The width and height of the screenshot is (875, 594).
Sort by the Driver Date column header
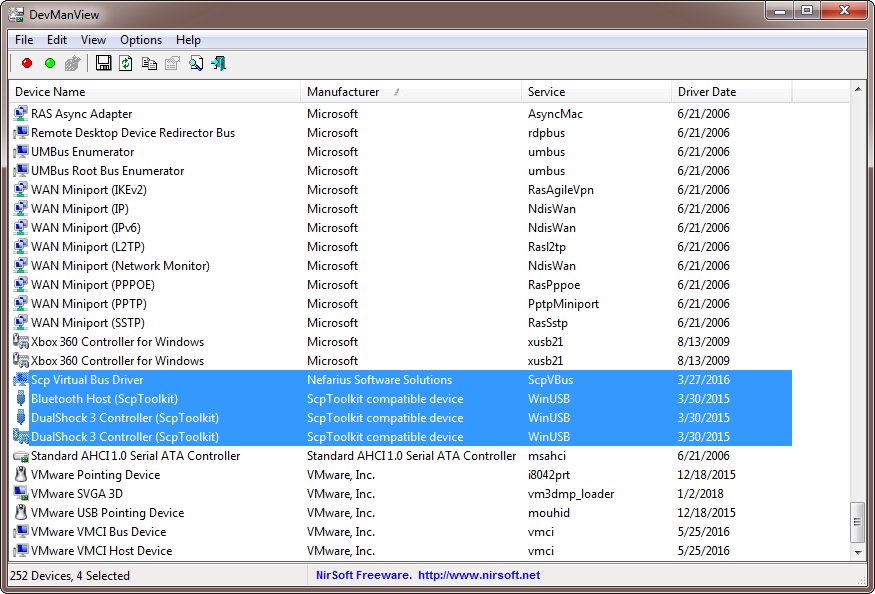[732, 92]
